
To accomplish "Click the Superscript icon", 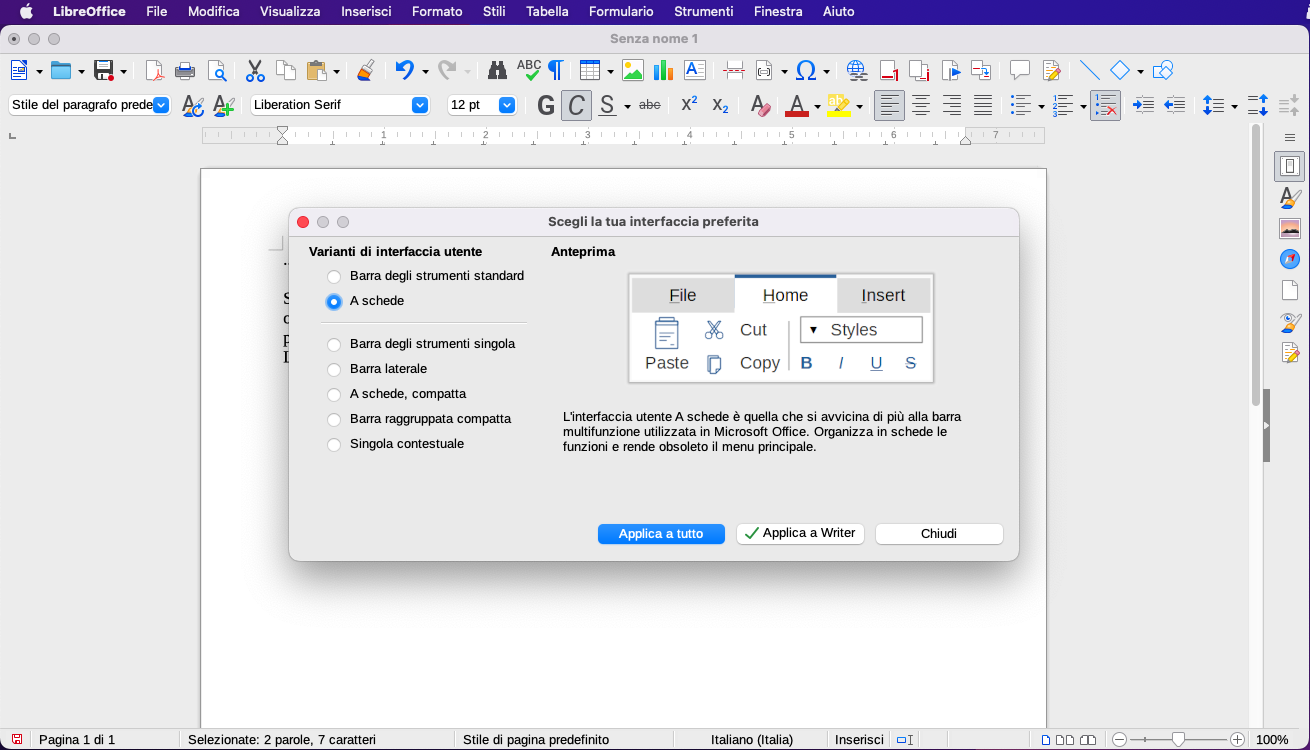I will click(x=689, y=105).
